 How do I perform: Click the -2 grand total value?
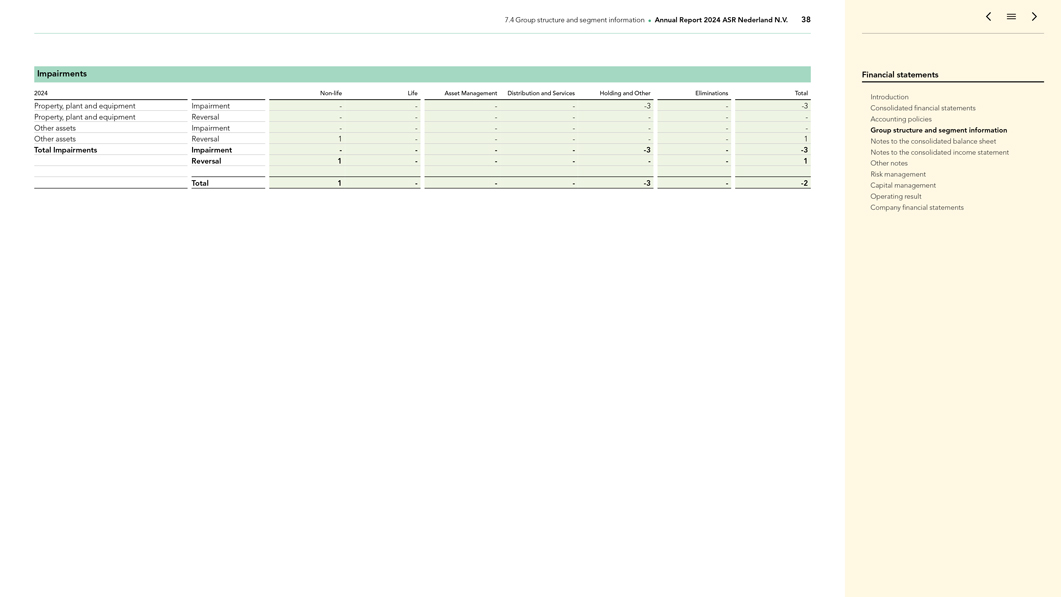(x=804, y=183)
